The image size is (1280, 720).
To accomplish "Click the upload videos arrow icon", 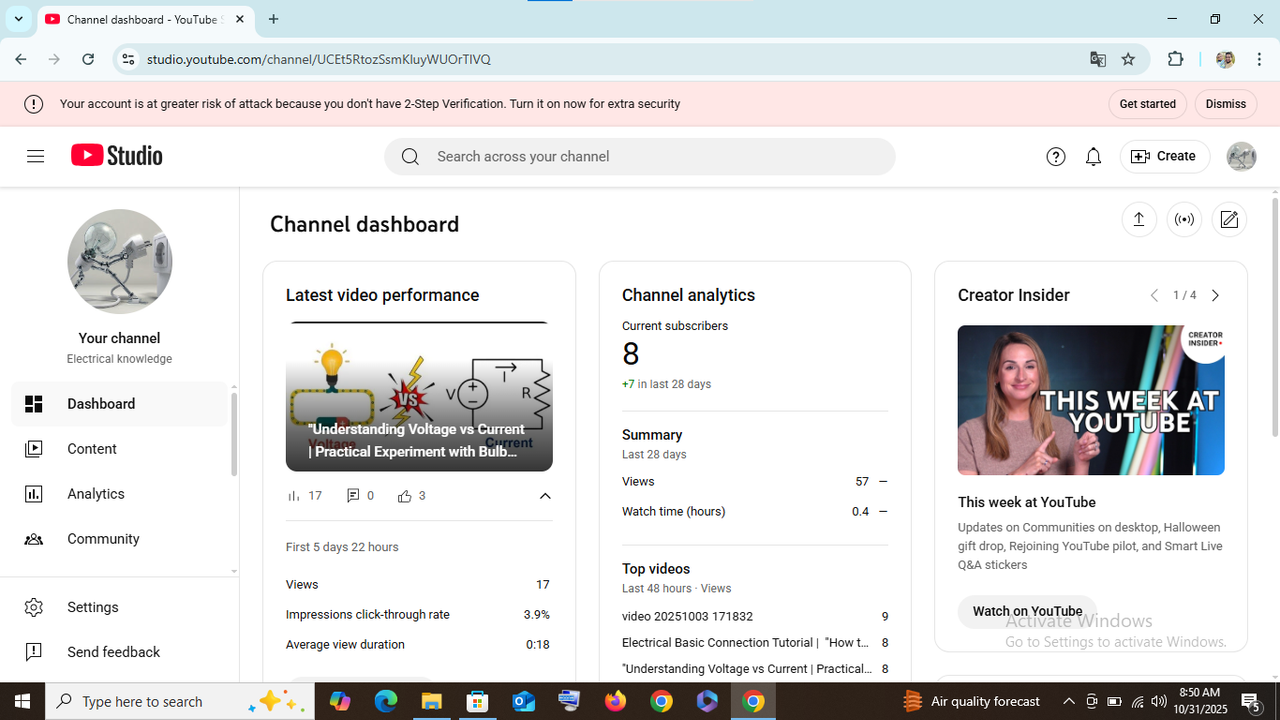I will click(1138, 220).
